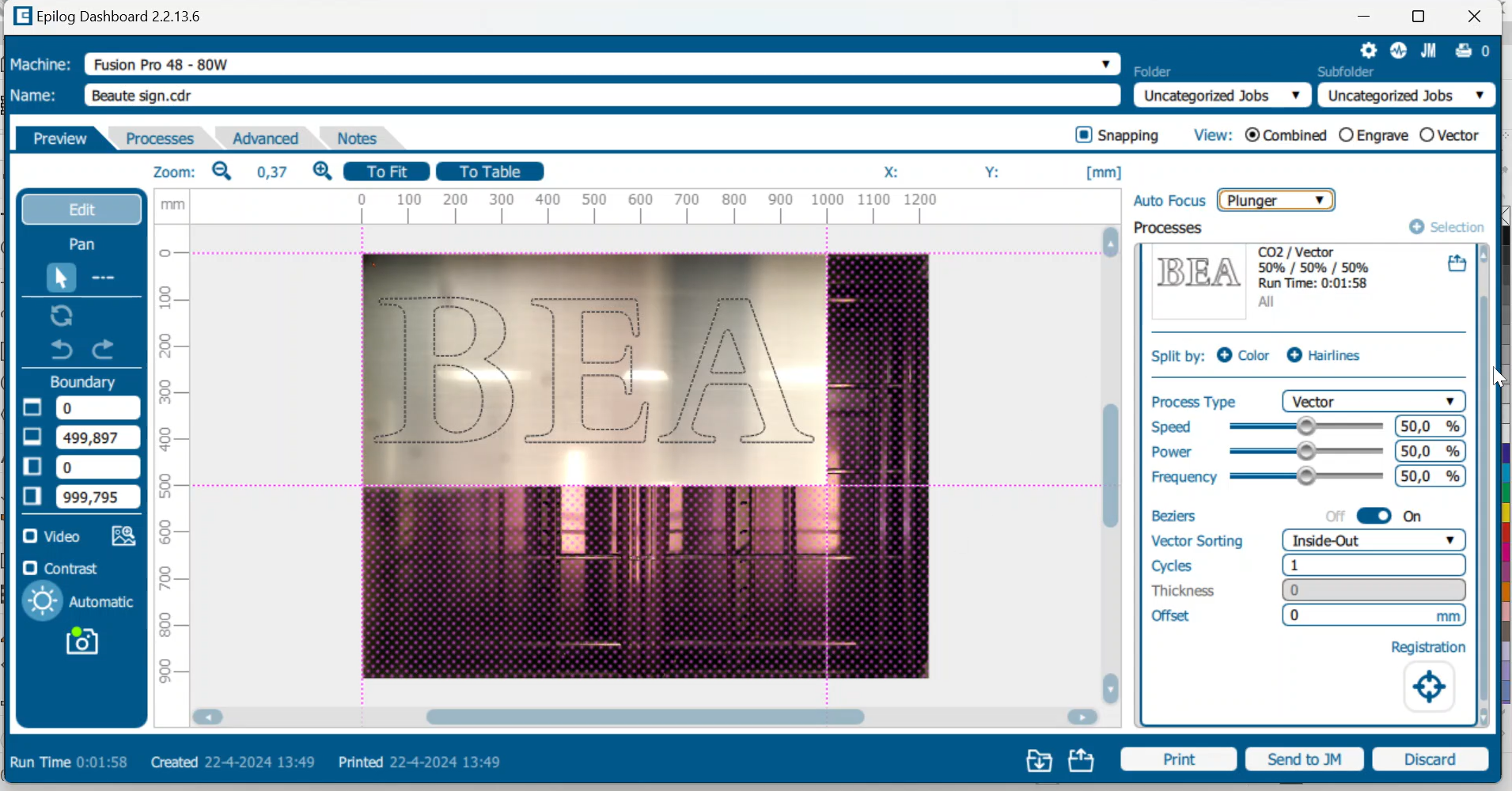Click the zoom in magnifier icon
The width and height of the screenshot is (1512, 791).
322,172
